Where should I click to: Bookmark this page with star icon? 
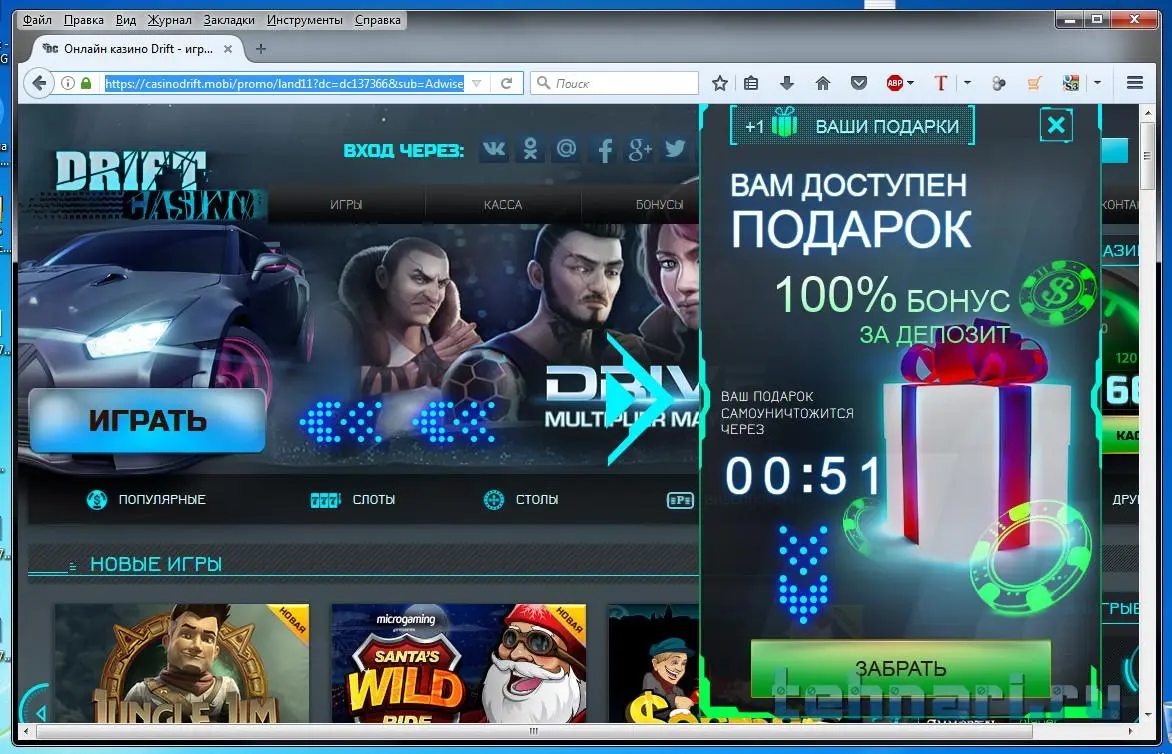(720, 83)
